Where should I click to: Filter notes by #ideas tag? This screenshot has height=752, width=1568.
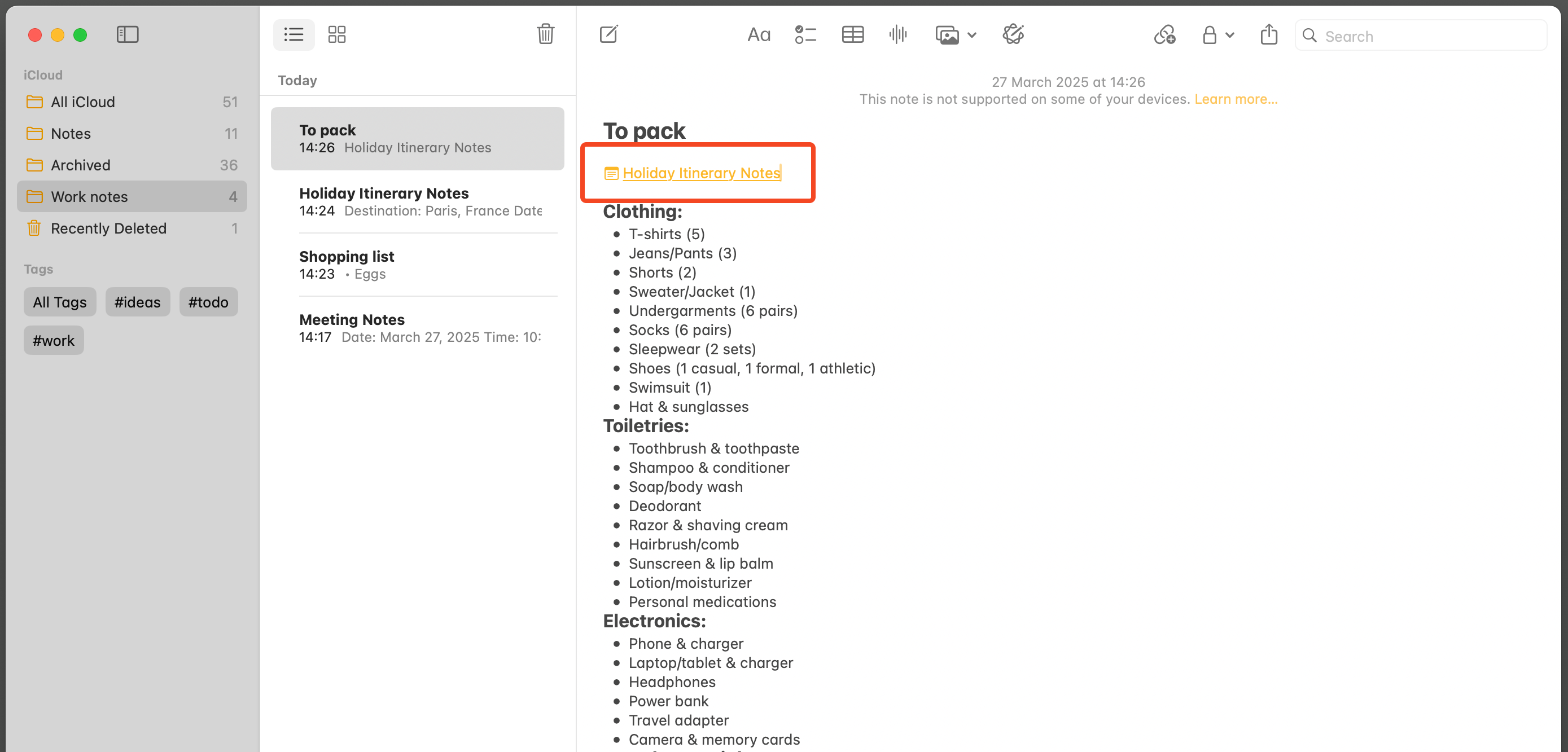click(138, 302)
